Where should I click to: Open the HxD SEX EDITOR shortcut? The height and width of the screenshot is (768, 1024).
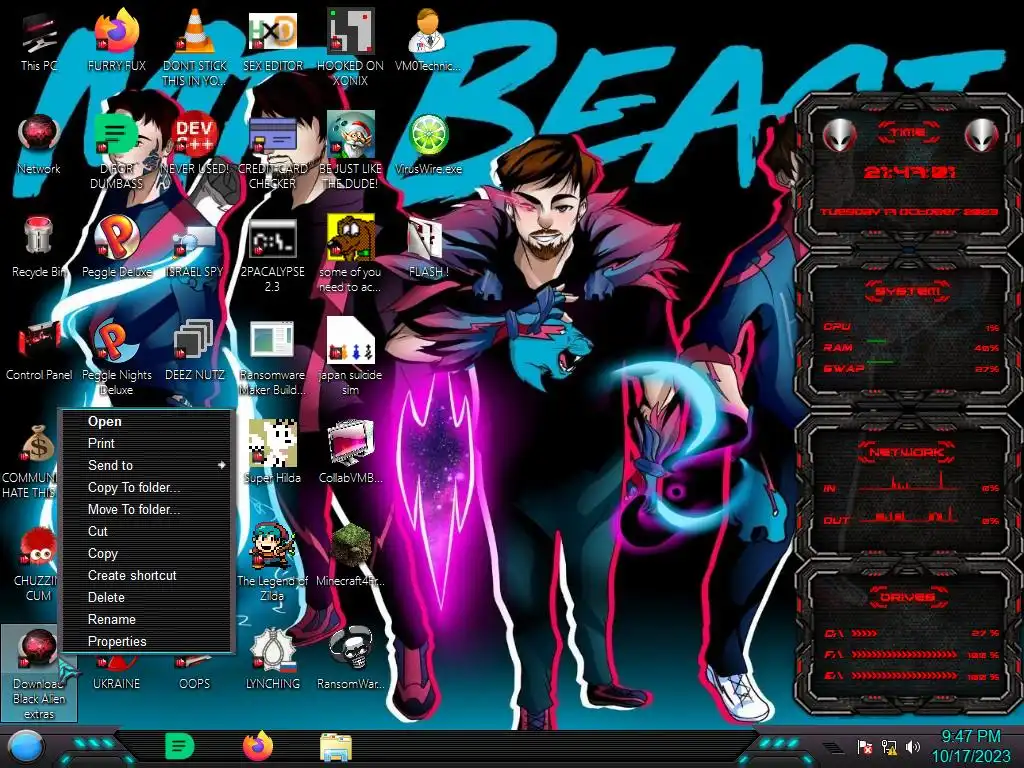272,41
